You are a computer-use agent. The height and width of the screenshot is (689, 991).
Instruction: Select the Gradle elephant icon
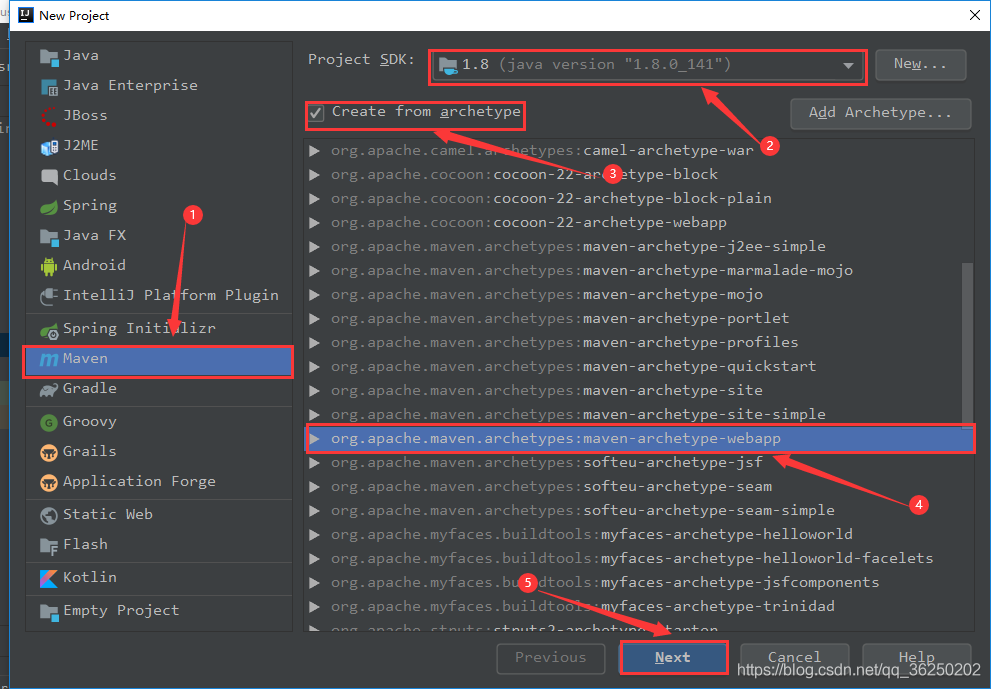tap(49, 390)
